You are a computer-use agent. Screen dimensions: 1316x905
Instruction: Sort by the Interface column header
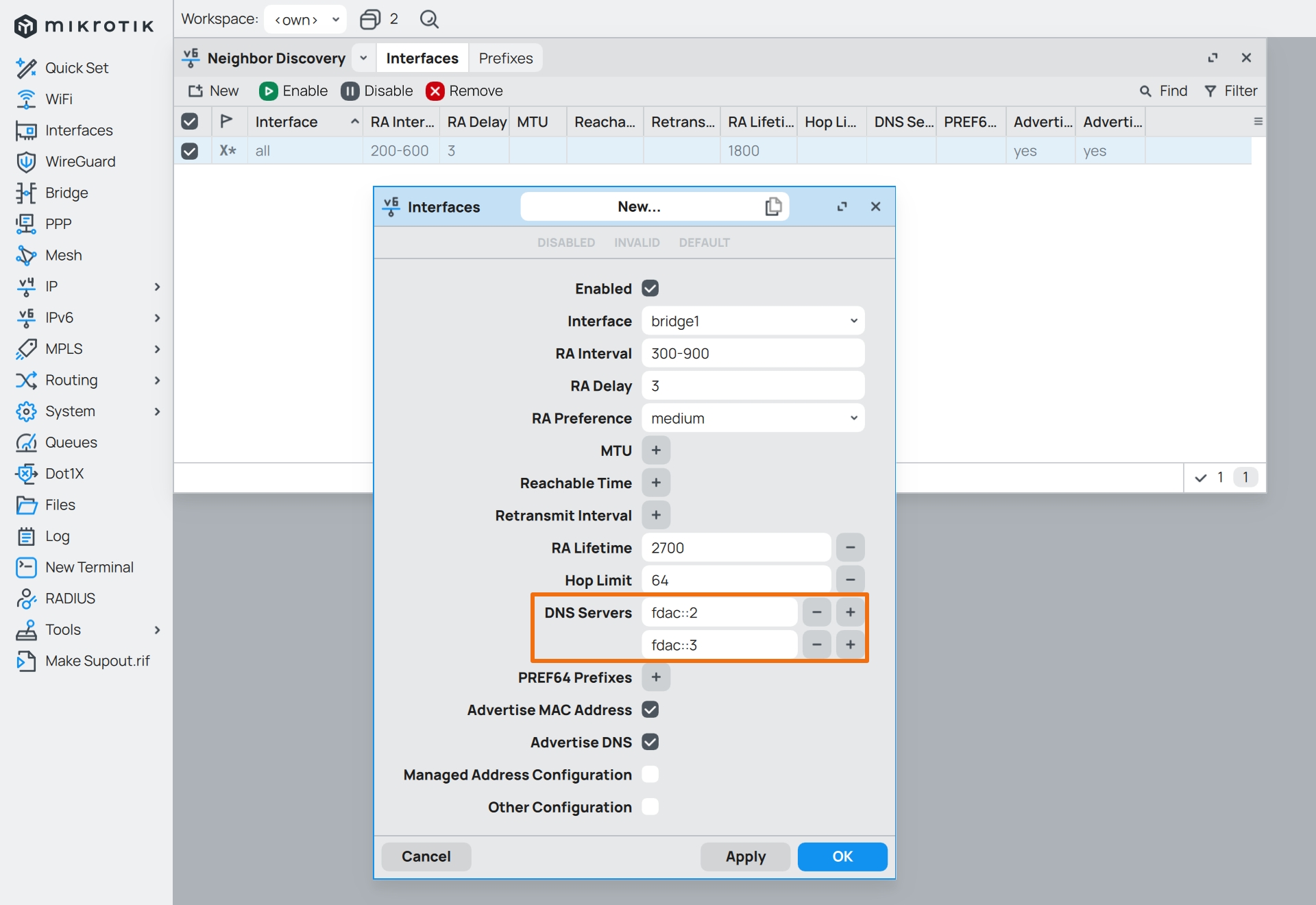click(306, 121)
